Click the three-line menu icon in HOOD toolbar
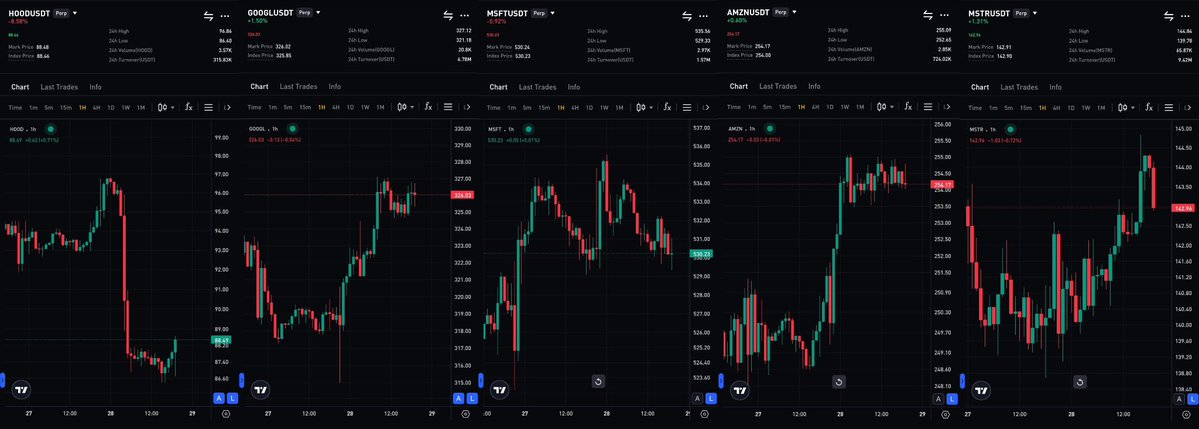Image resolution: width=1199 pixels, height=429 pixels. 208,107
